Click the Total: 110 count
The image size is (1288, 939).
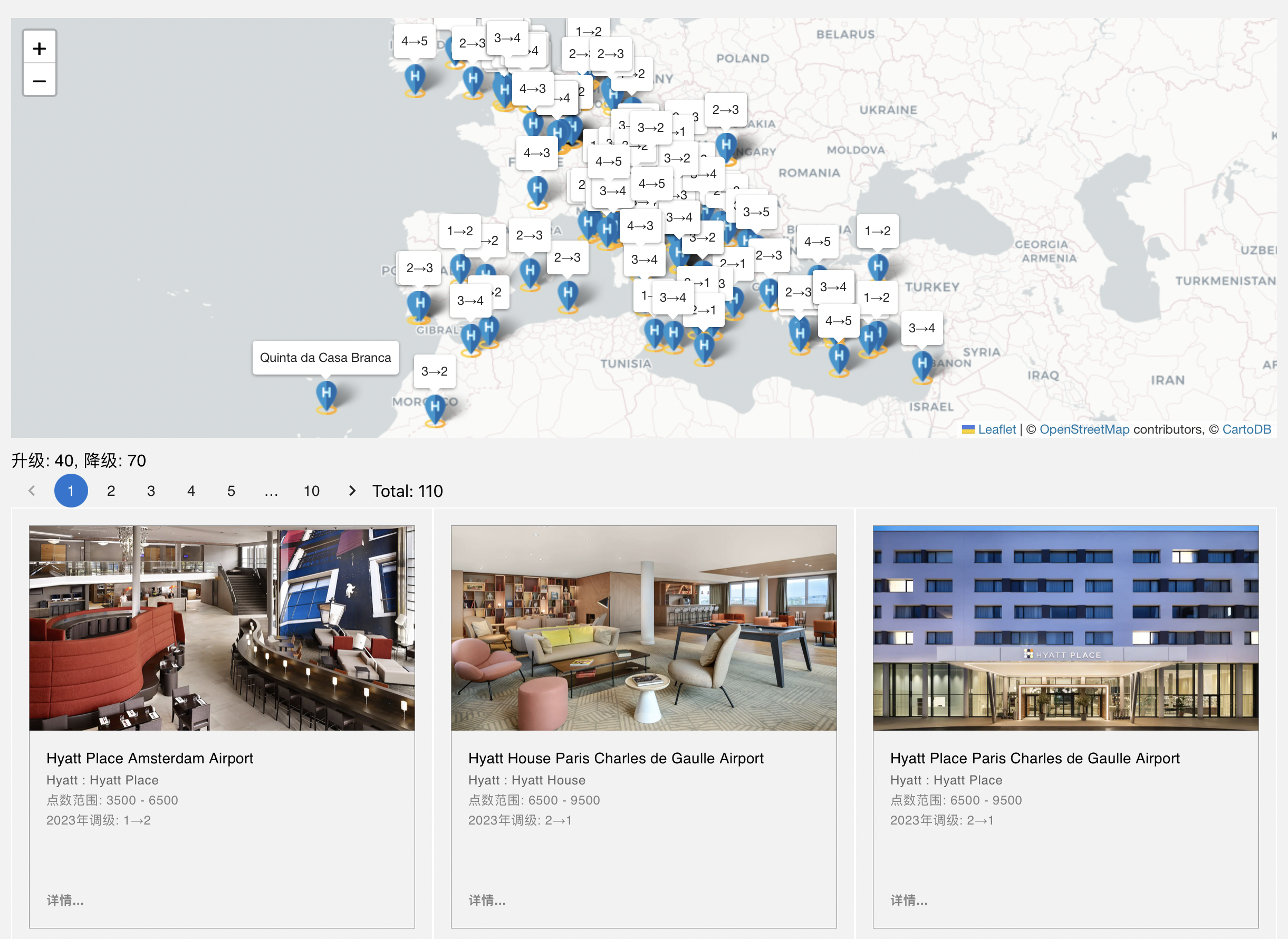point(407,491)
